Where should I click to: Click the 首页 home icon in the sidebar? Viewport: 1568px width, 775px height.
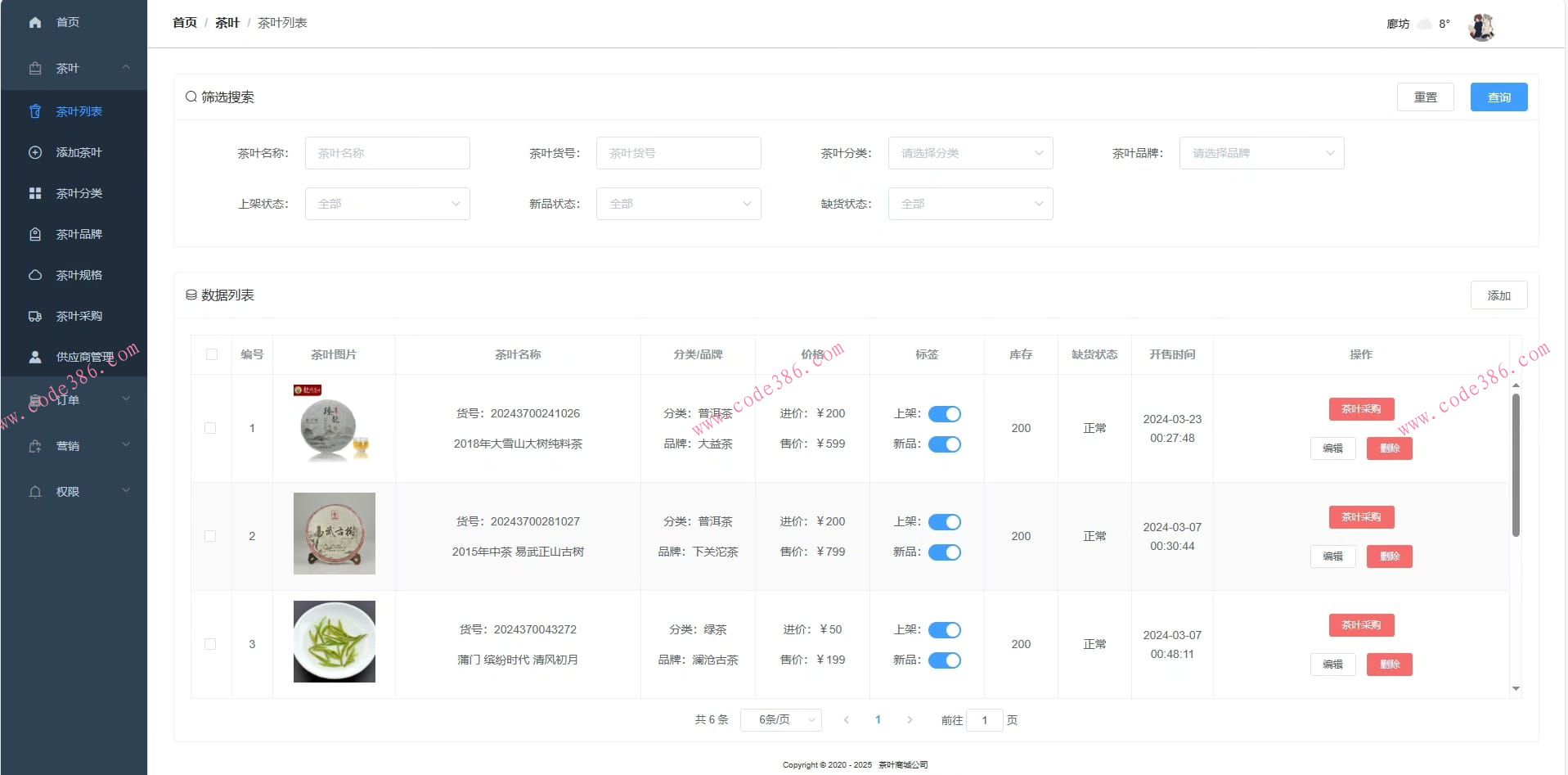pyautogui.click(x=35, y=22)
